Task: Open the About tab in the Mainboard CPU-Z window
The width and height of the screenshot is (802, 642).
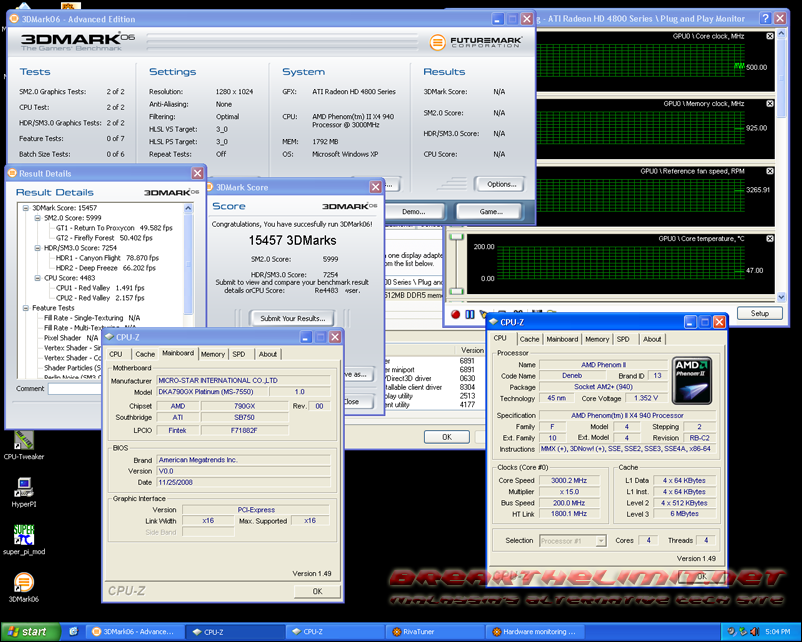Action: tap(268, 354)
